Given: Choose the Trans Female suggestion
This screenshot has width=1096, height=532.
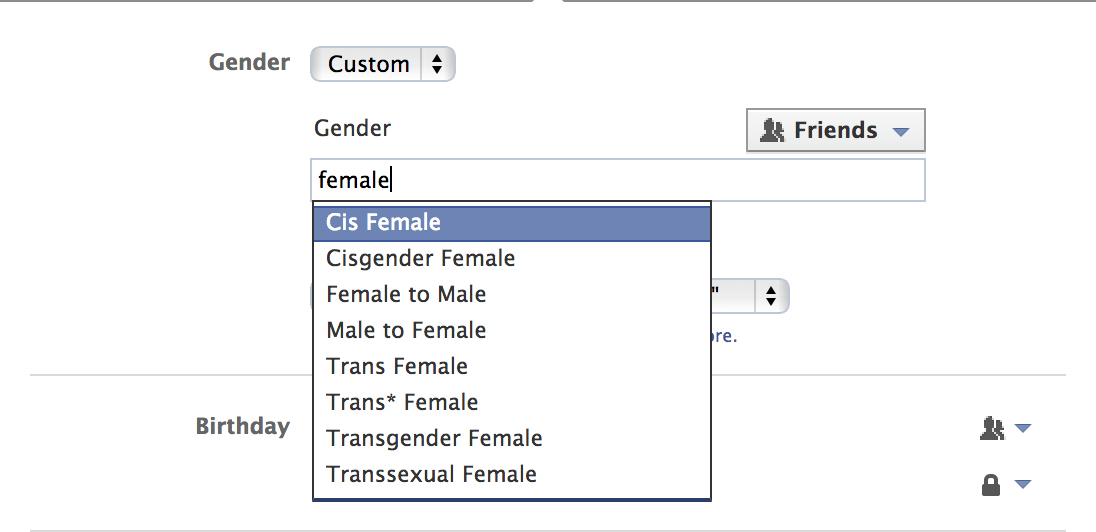Looking at the screenshot, I should tap(397, 366).
